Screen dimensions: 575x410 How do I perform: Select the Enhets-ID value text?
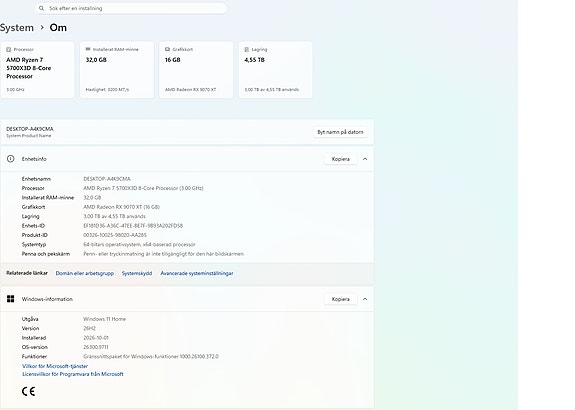(133, 226)
